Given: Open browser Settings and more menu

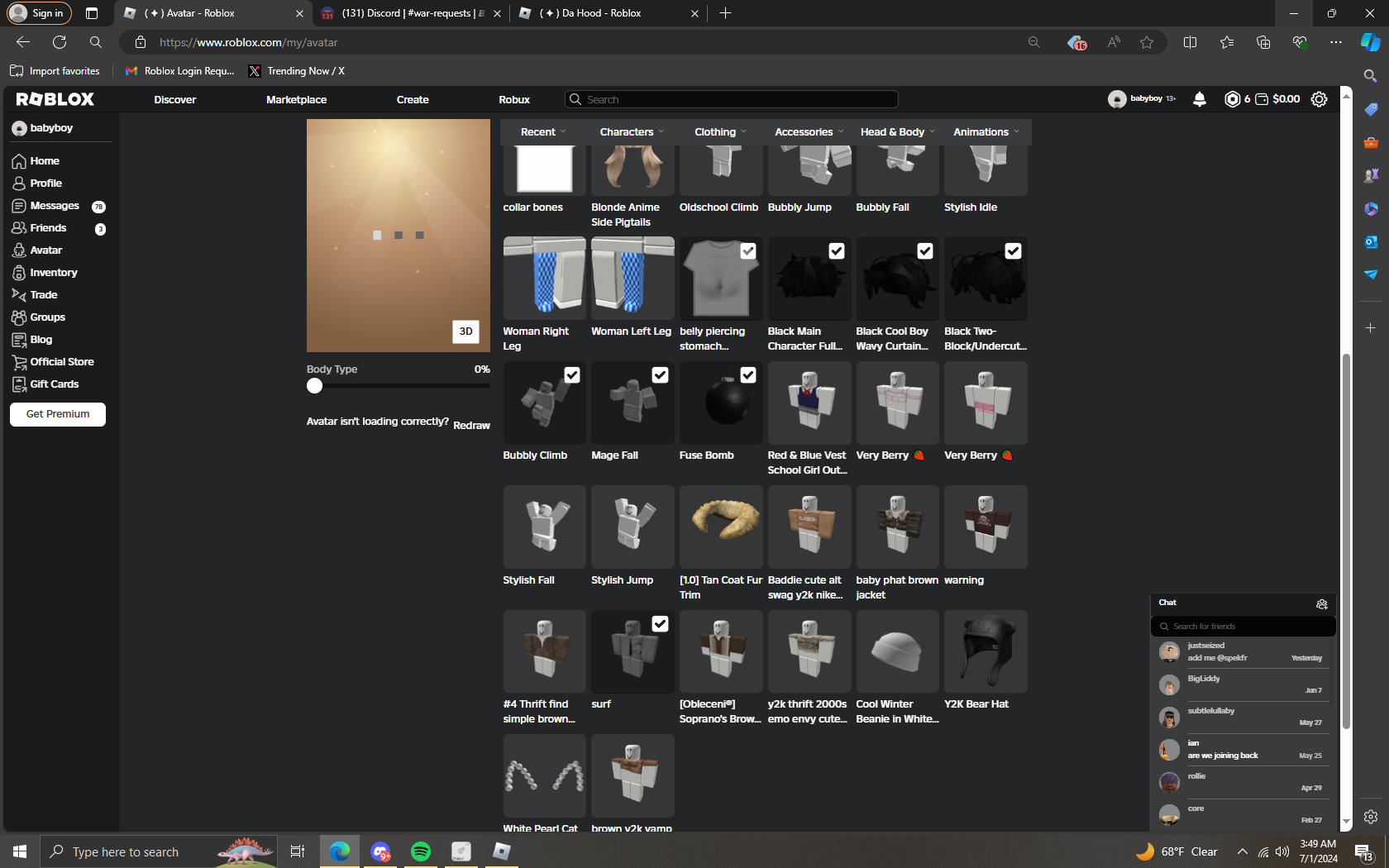Looking at the screenshot, I should click(1336, 42).
